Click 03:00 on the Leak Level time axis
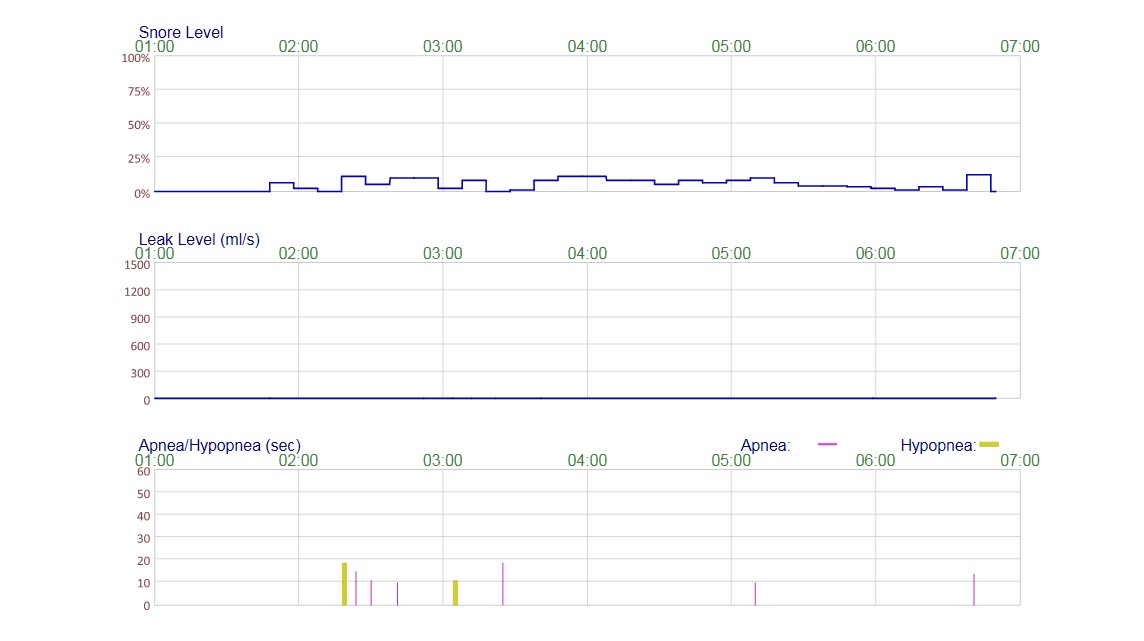The height and width of the screenshot is (641, 1144). tap(443, 254)
